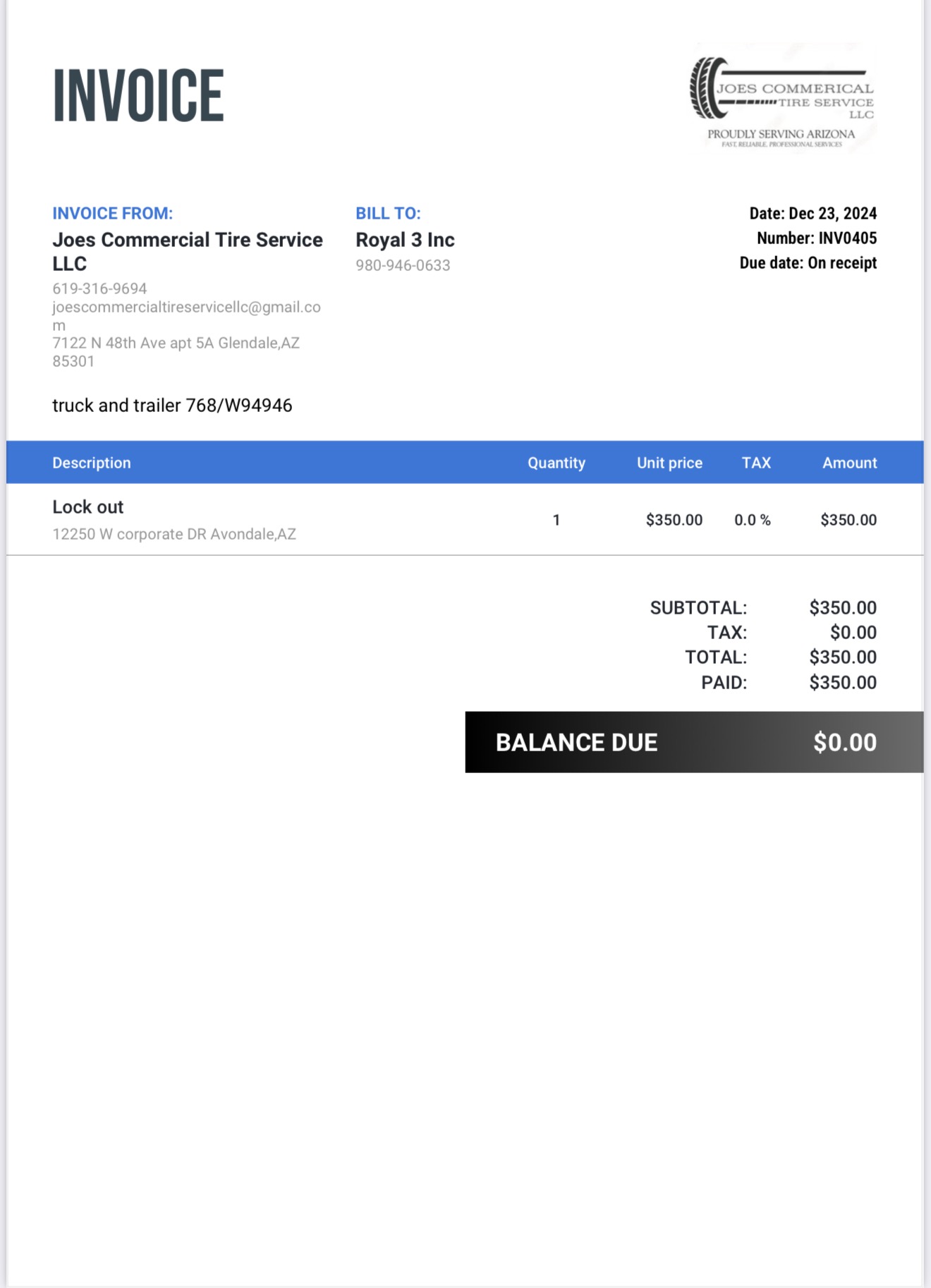The height and width of the screenshot is (1288, 931).
Task: Click the Due date On receipt line
Action: click(808, 262)
